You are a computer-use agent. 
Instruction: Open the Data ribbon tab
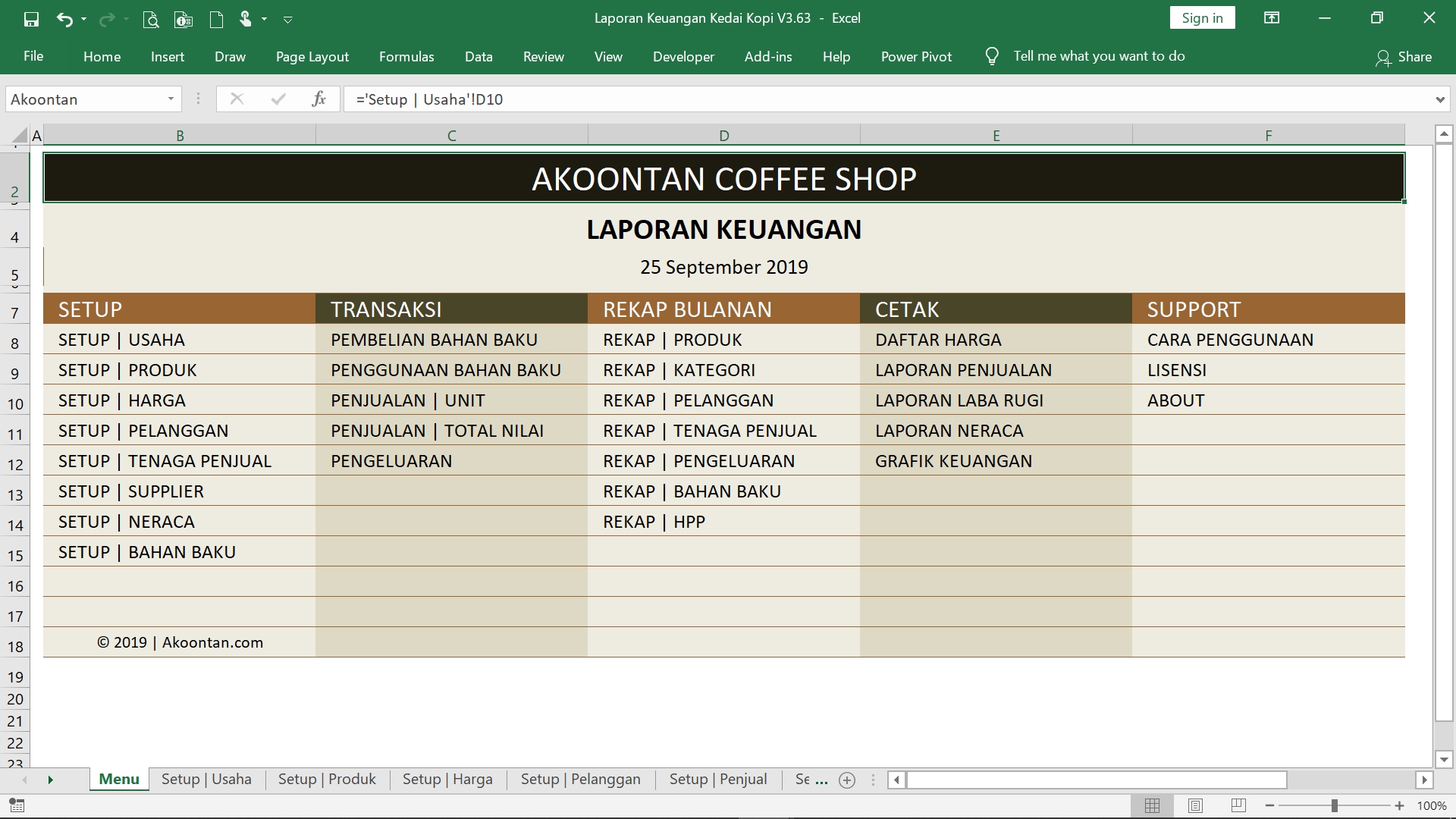click(x=479, y=56)
